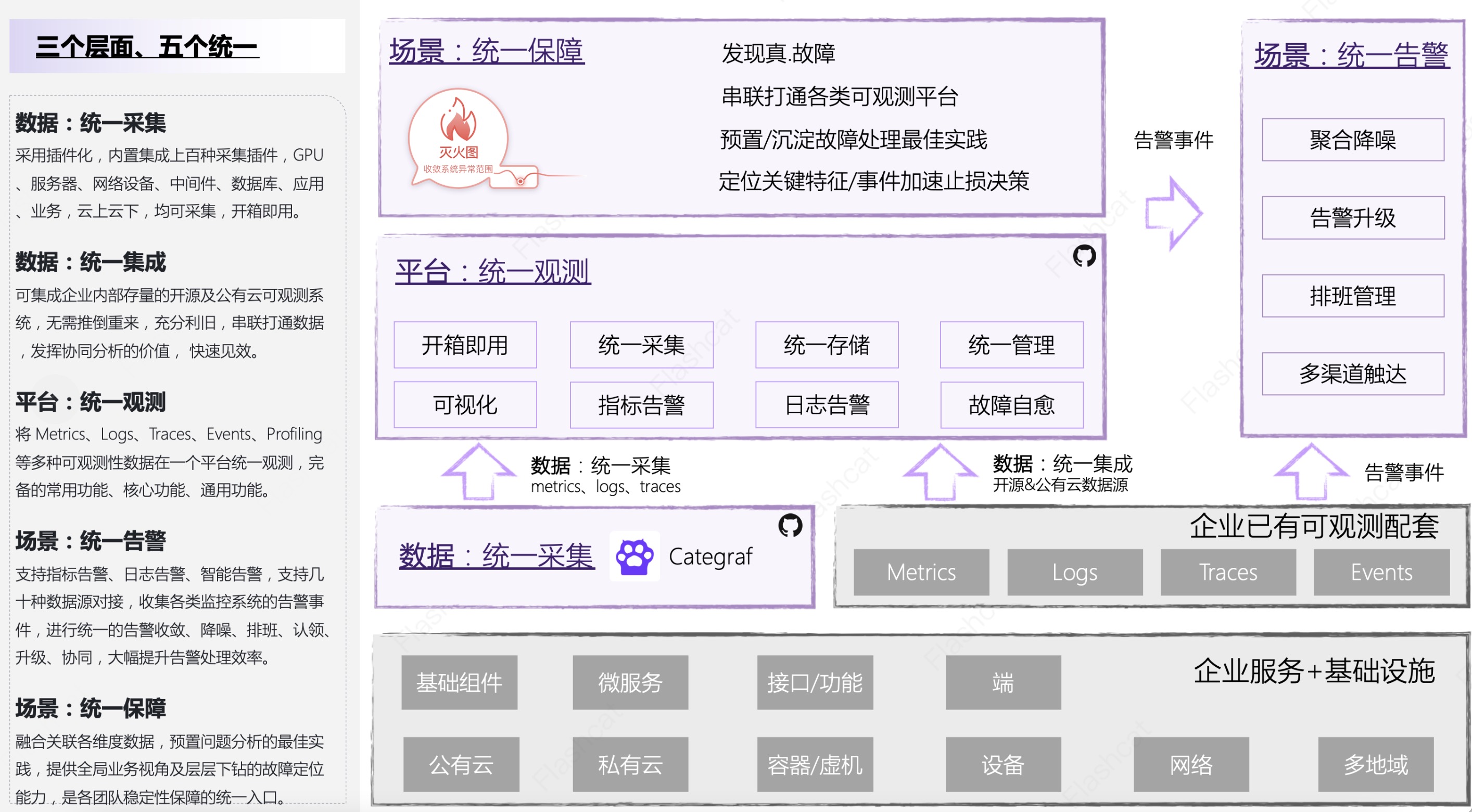This screenshot has width=1472, height=812.
Task: Open the 平台：统一观测 heading link
Action: coord(493,271)
